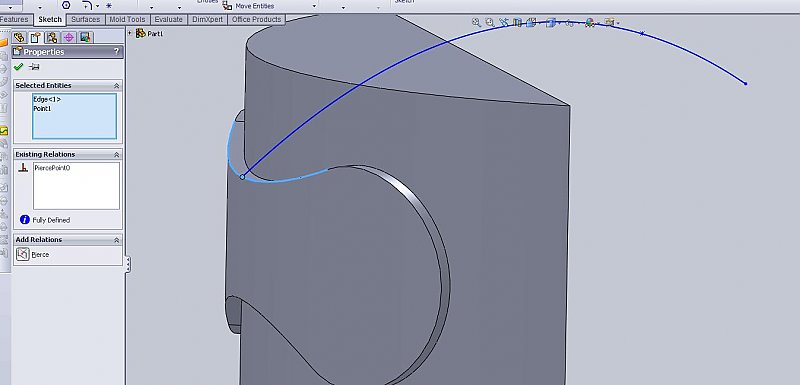The width and height of the screenshot is (800, 385).
Task: Click the Properties panel title
Action: click(44, 52)
